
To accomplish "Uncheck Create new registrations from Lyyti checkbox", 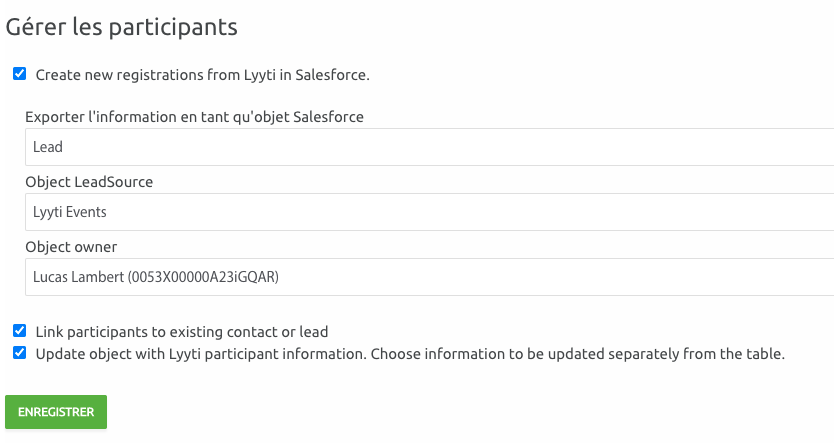I will click(x=20, y=74).
